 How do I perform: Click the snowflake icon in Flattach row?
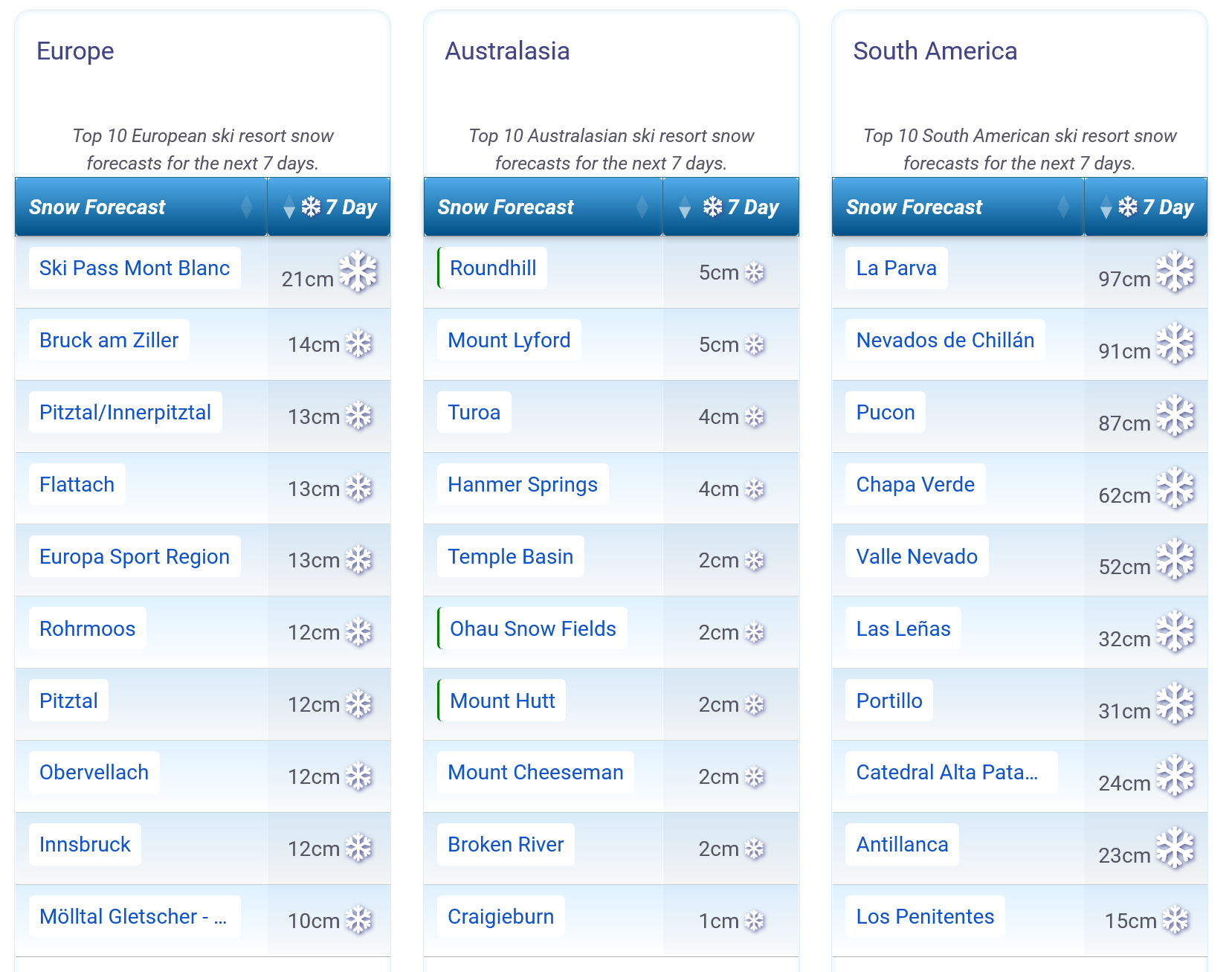359,488
